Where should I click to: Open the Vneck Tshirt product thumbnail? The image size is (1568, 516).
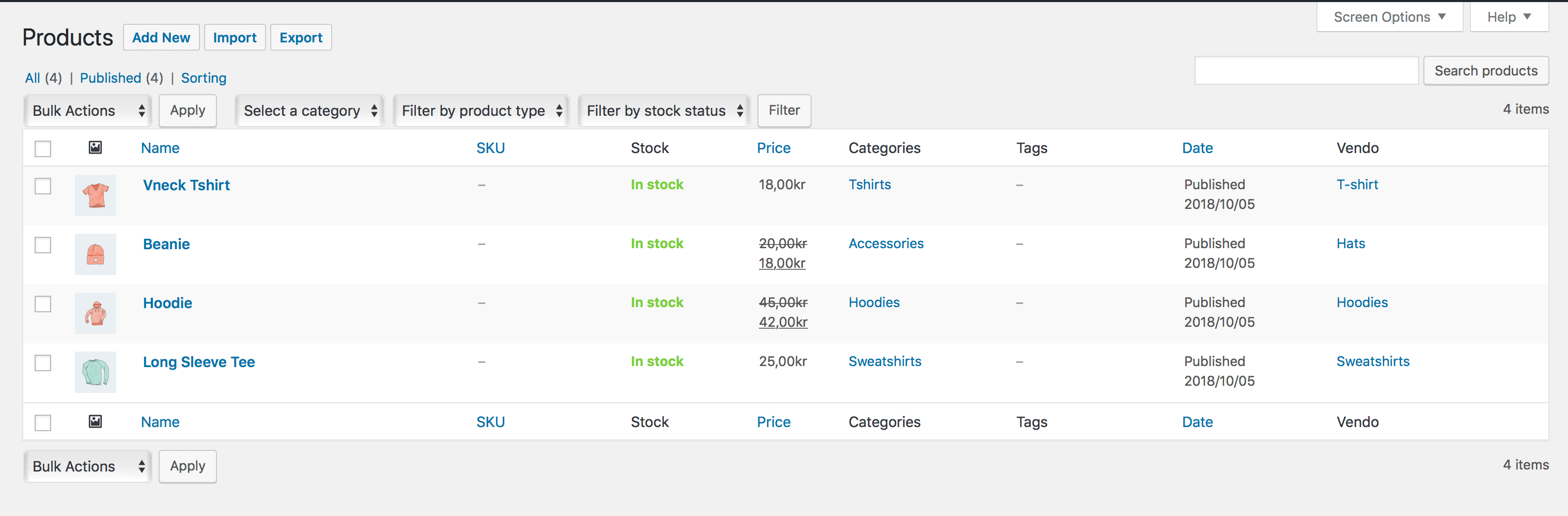point(95,195)
